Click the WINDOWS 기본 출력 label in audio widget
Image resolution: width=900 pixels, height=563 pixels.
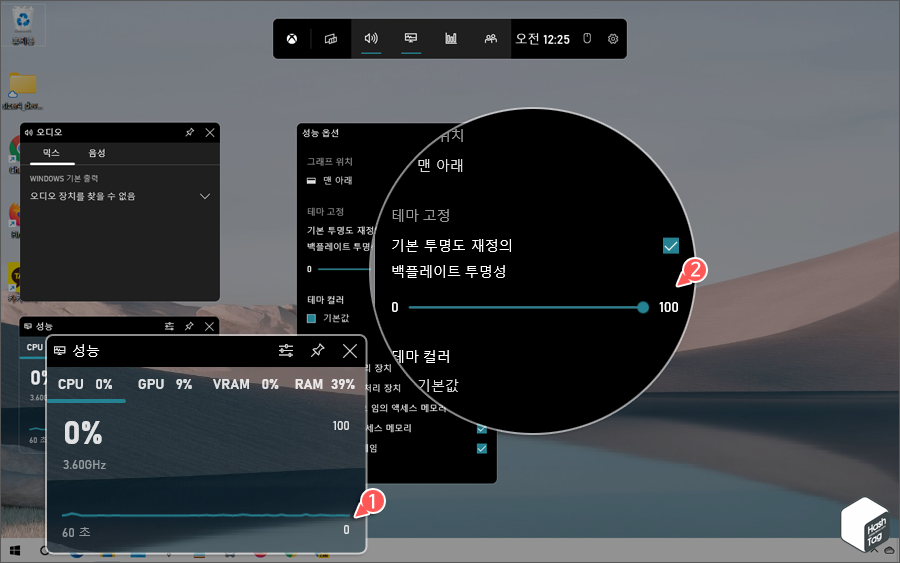64,178
